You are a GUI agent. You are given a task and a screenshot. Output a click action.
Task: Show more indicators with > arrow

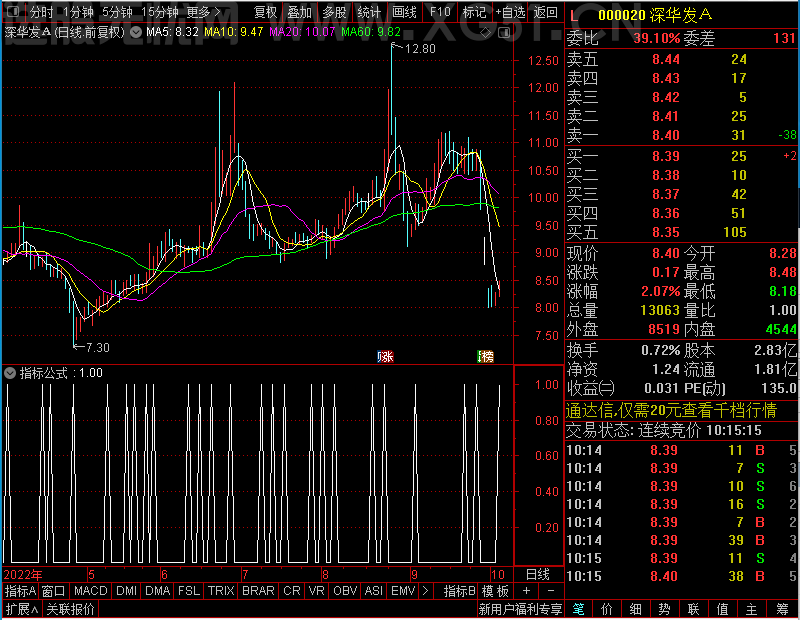tap(426, 591)
